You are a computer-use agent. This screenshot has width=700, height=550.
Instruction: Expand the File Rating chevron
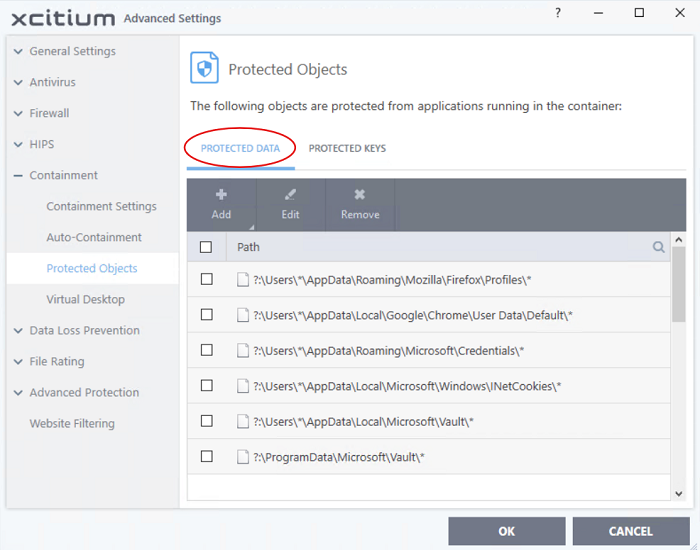18,362
